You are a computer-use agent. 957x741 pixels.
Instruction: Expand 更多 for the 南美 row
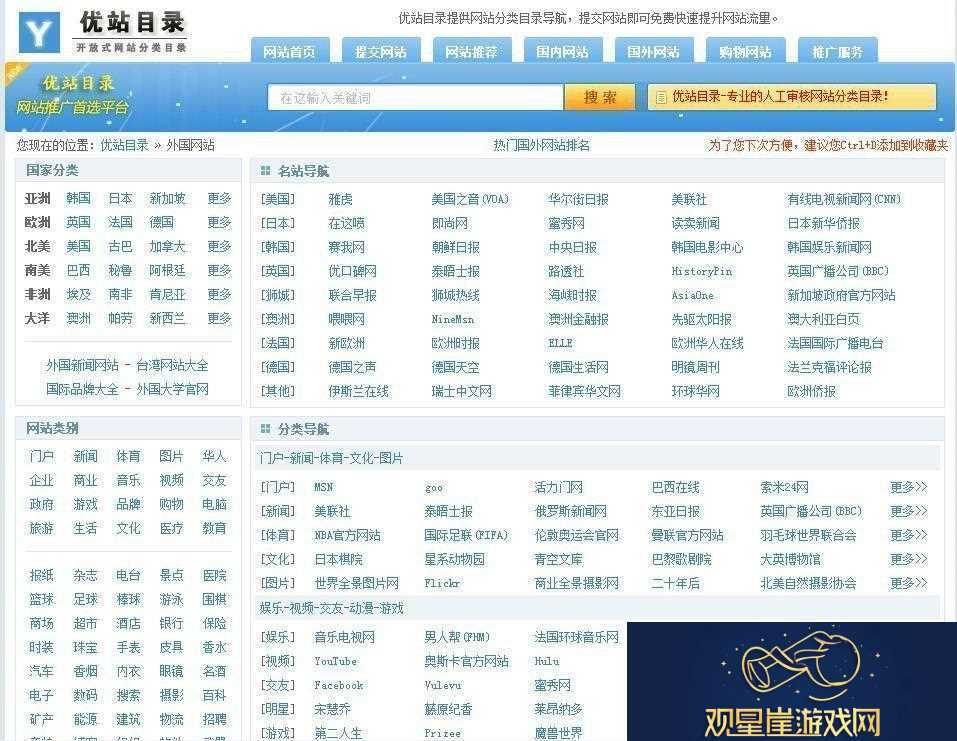[219, 270]
